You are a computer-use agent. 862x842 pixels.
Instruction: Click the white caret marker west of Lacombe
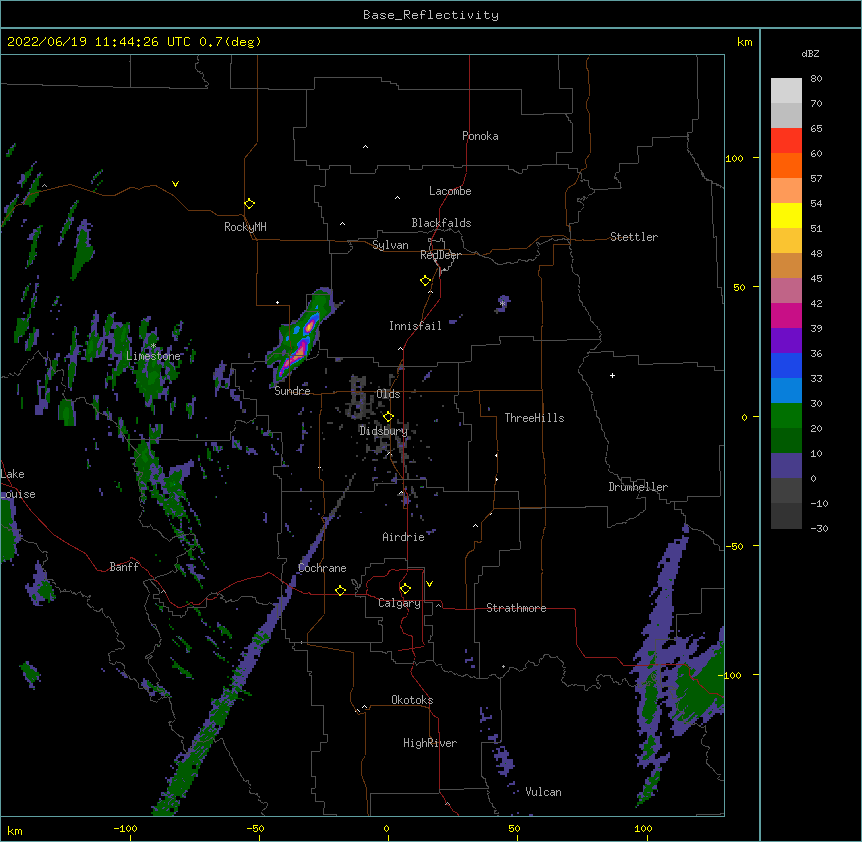[397, 197]
